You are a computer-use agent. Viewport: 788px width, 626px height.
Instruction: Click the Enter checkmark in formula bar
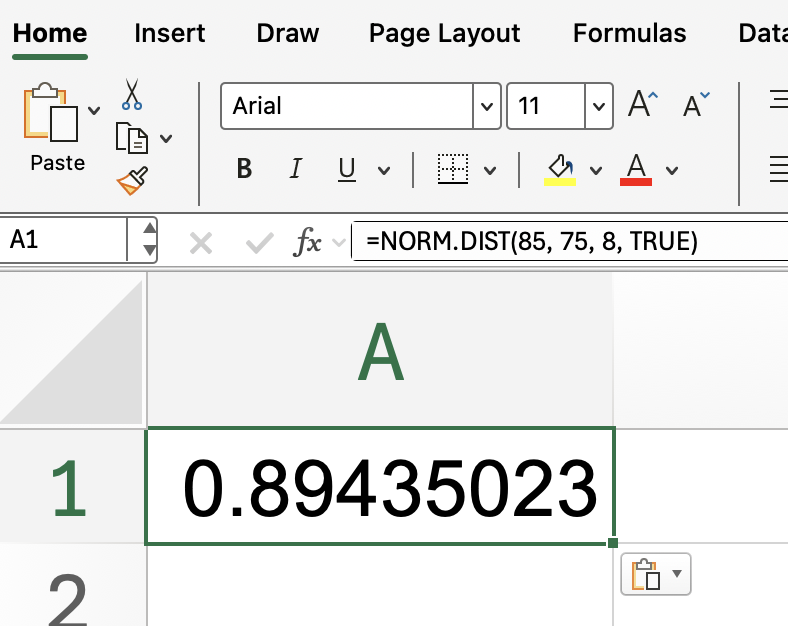260,242
